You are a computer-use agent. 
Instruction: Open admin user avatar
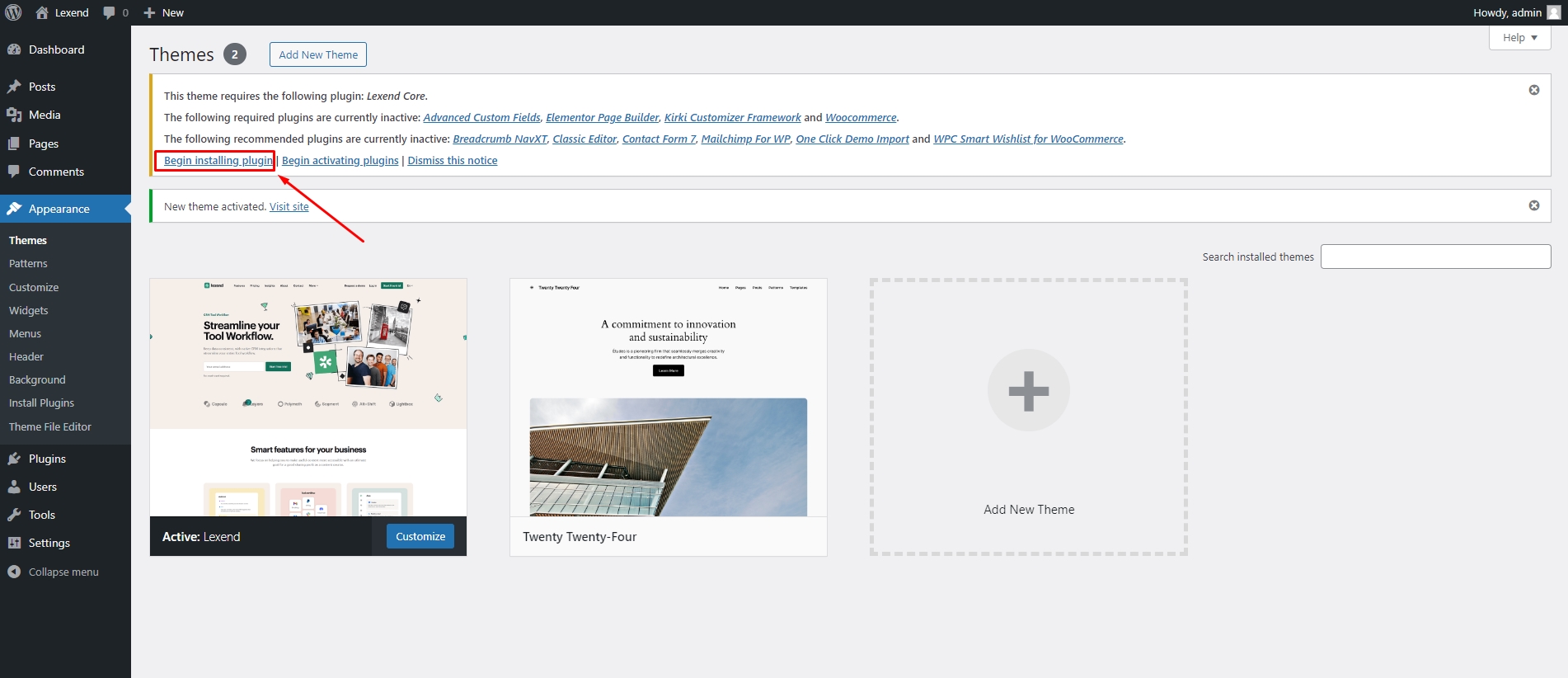point(1554,12)
